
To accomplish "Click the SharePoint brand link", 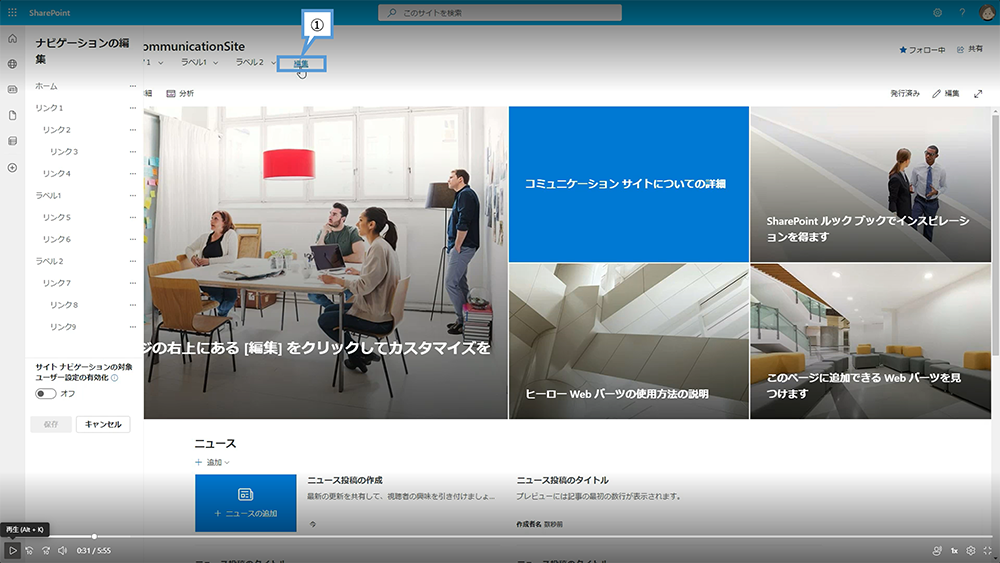I will coord(50,13).
